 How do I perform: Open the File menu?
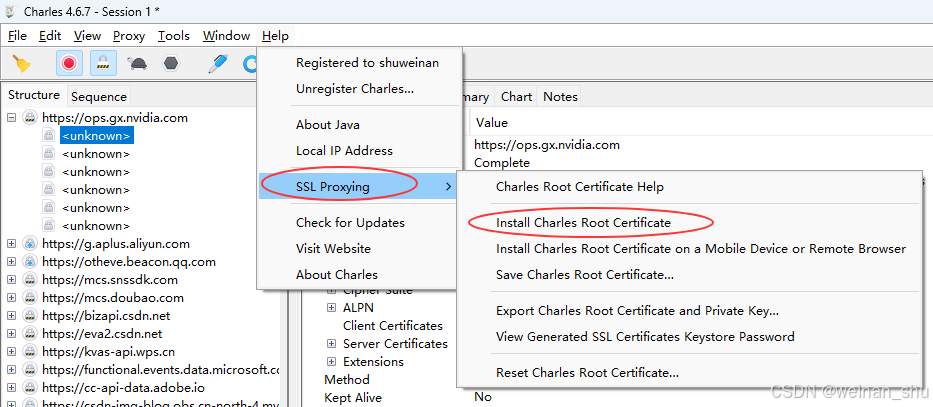click(x=17, y=36)
